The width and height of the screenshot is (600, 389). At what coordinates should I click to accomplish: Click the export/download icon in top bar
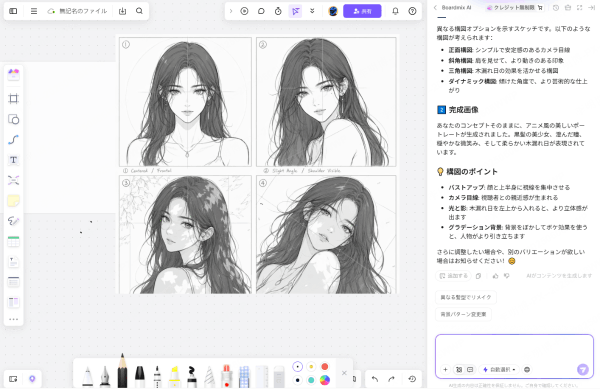click(122, 11)
